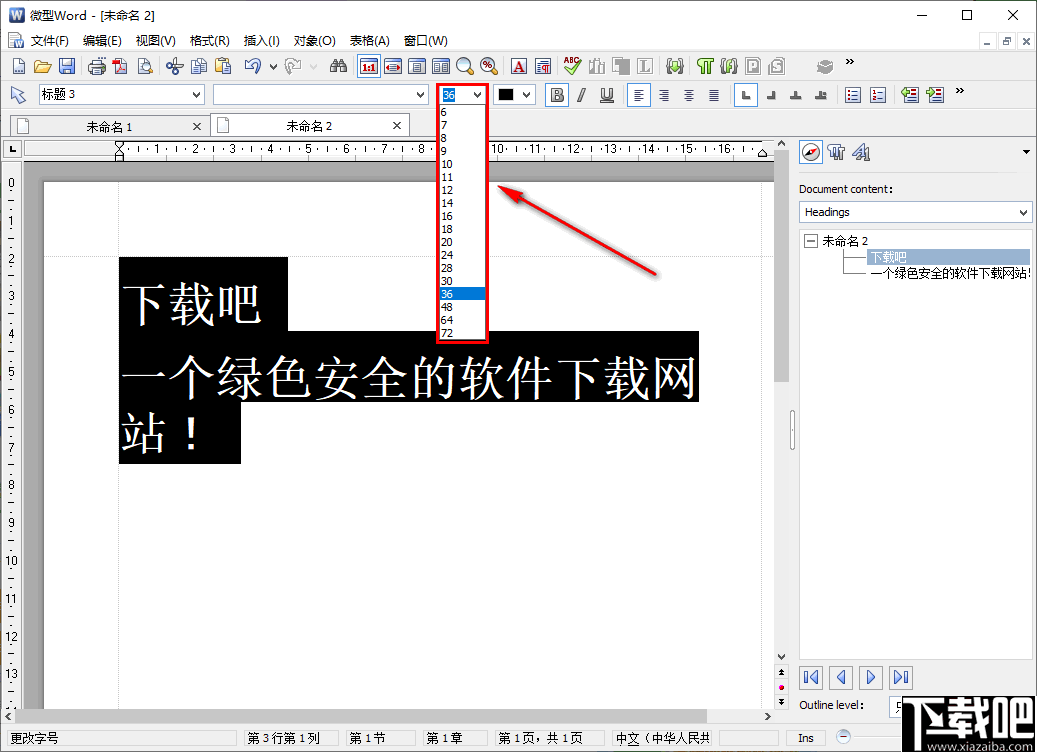Select the zoom/magnifier tool in the toolbar
This screenshot has height=752, width=1037.
coord(465,66)
